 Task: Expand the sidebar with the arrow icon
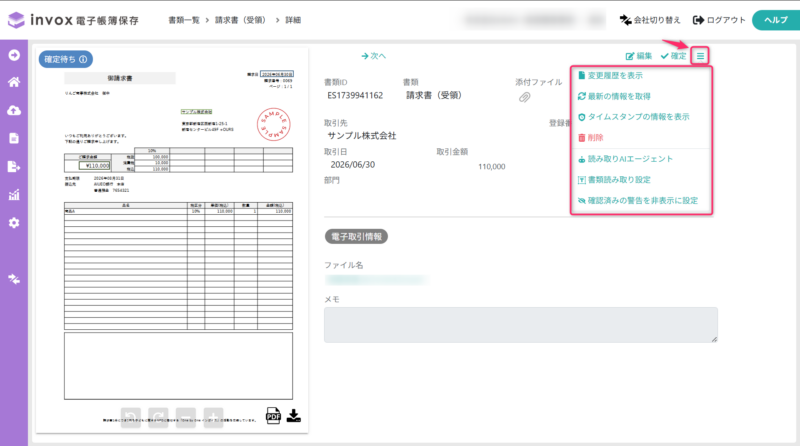click(x=14, y=55)
